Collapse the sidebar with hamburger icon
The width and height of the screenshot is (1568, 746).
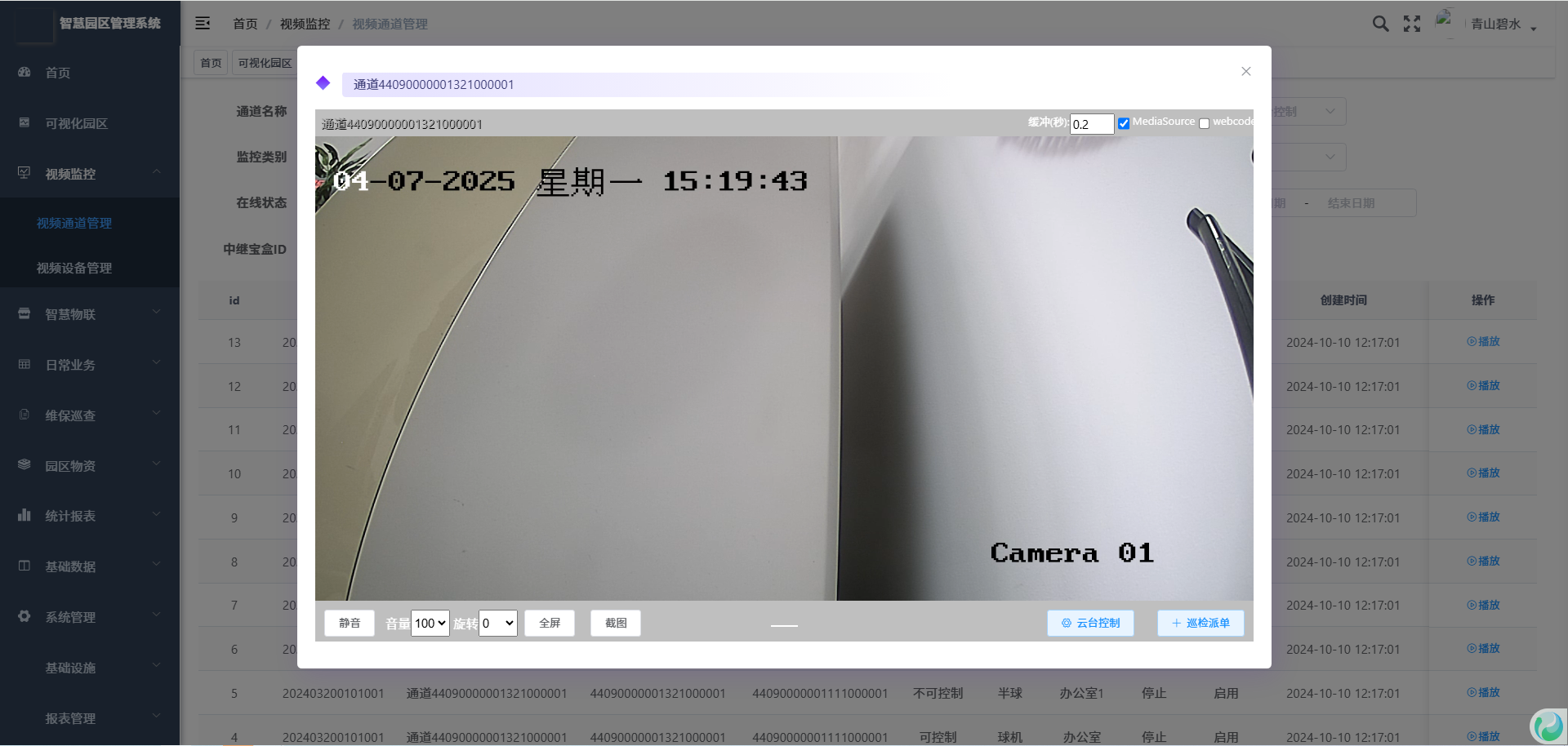pyautogui.click(x=203, y=24)
